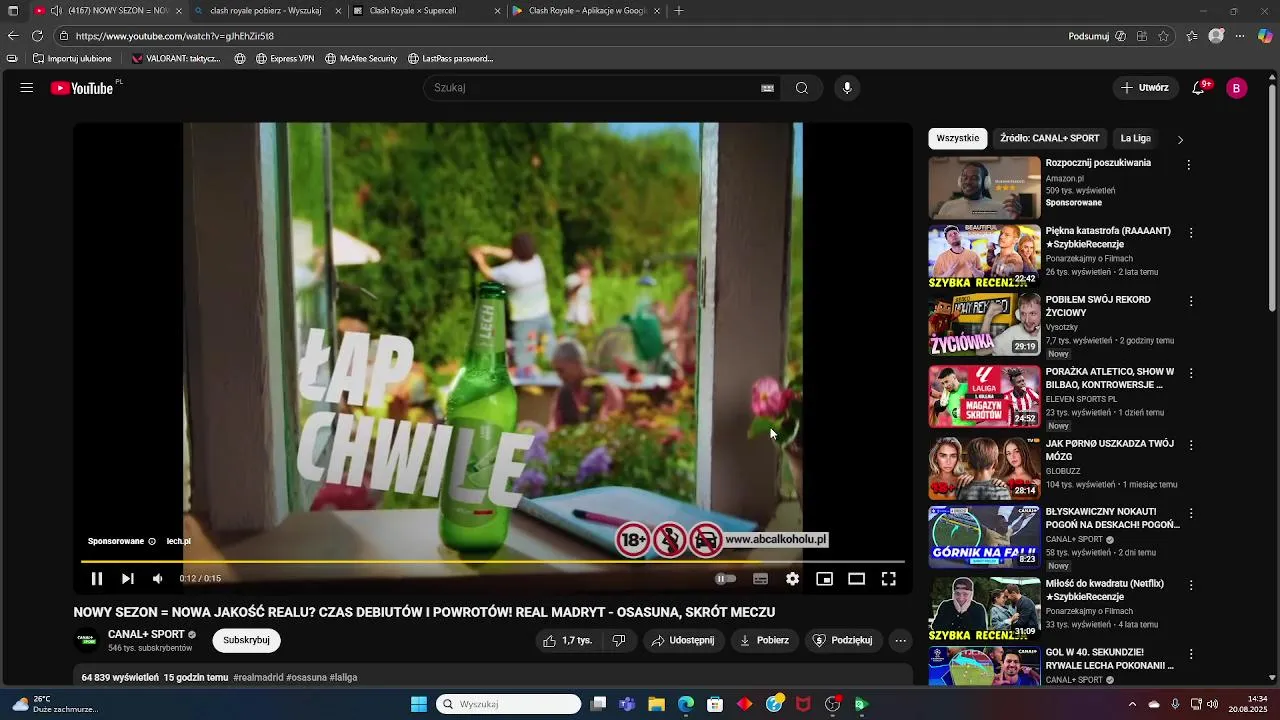
Task: Start voice search with the microphone
Action: coord(847,88)
